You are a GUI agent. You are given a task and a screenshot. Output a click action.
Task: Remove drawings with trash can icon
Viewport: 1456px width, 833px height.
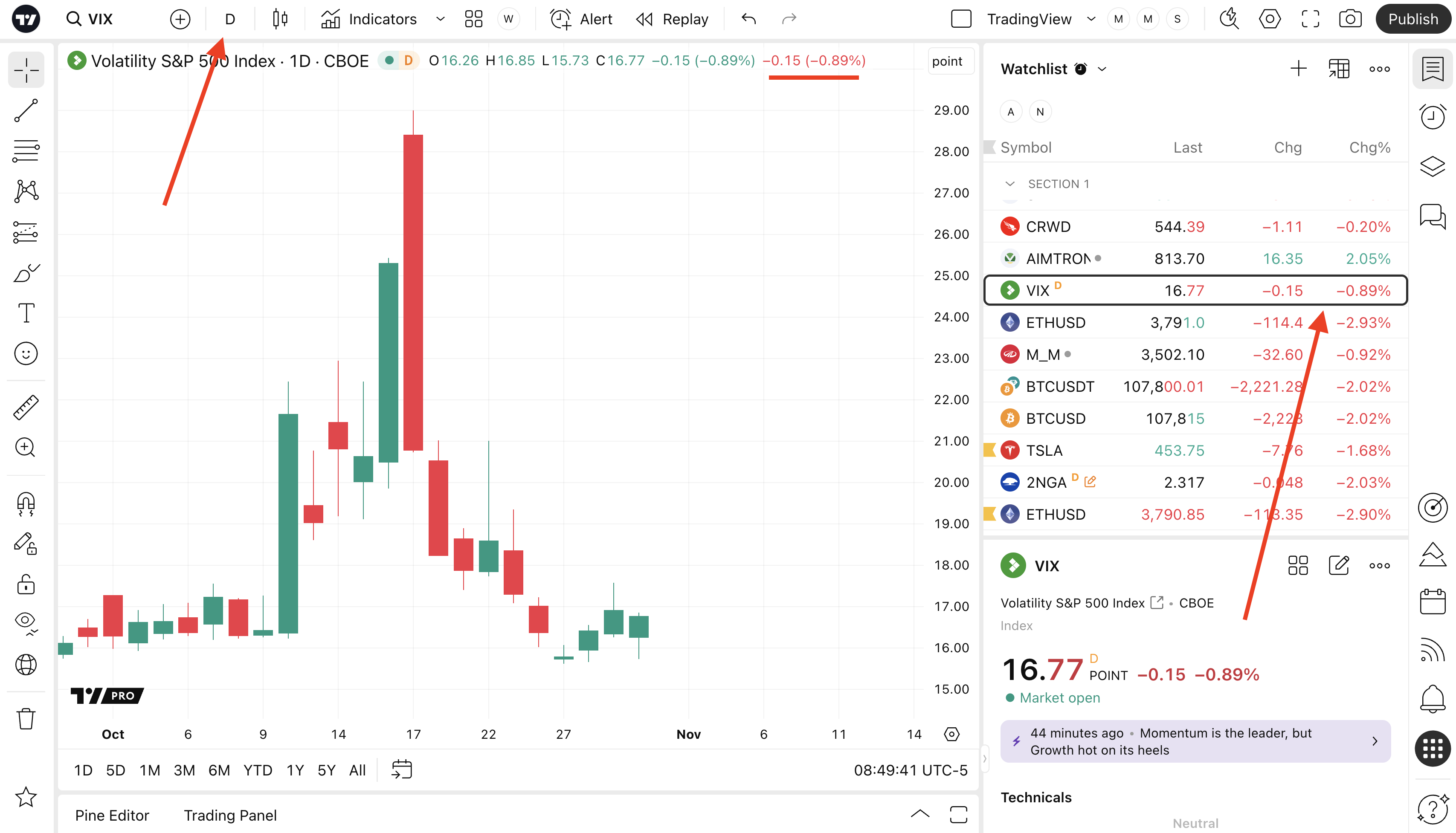[26, 719]
